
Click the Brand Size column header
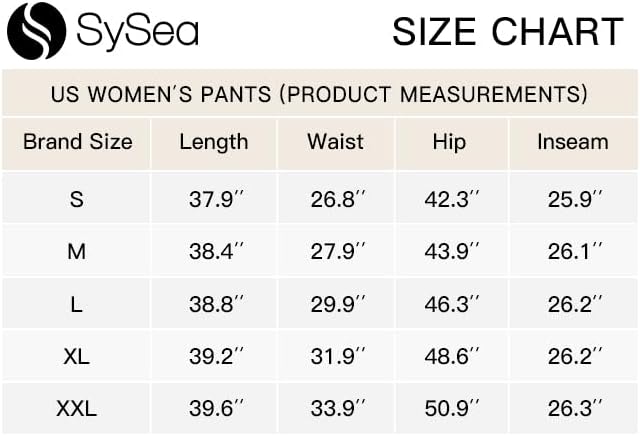(x=77, y=142)
